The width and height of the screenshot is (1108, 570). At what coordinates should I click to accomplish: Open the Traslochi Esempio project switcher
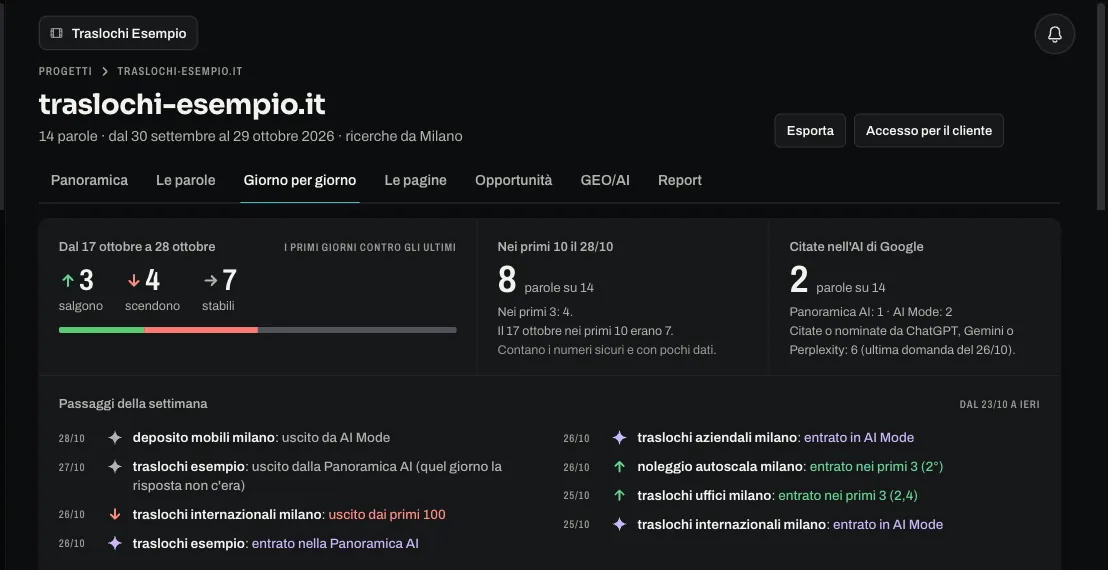[118, 33]
